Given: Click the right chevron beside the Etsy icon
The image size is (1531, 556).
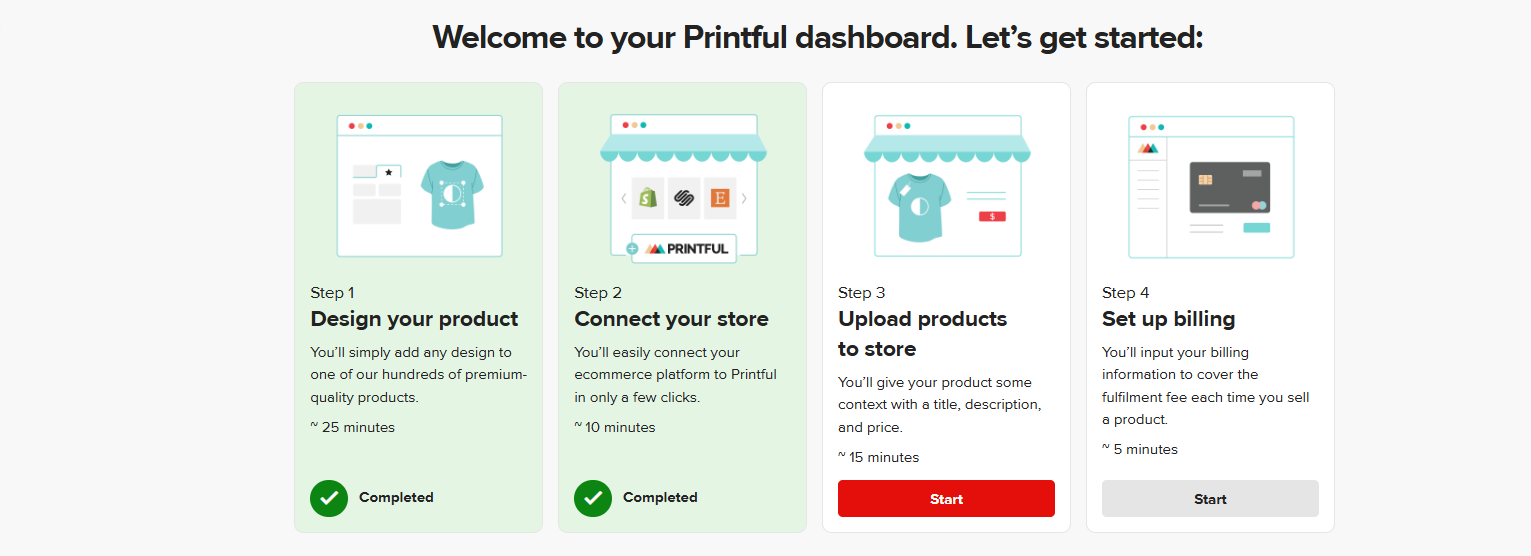Looking at the screenshot, I should click(744, 198).
